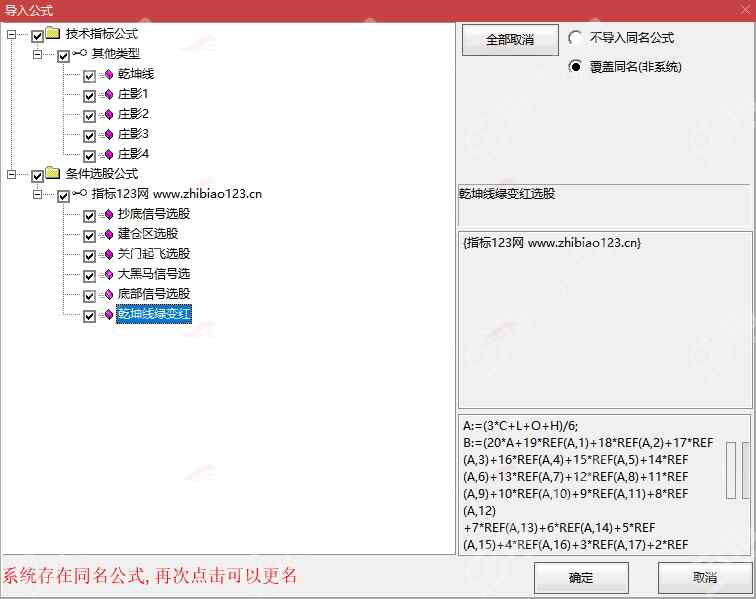
Task: Click the yellow folder icon beside 条件选股公式
Action: click(x=53, y=175)
